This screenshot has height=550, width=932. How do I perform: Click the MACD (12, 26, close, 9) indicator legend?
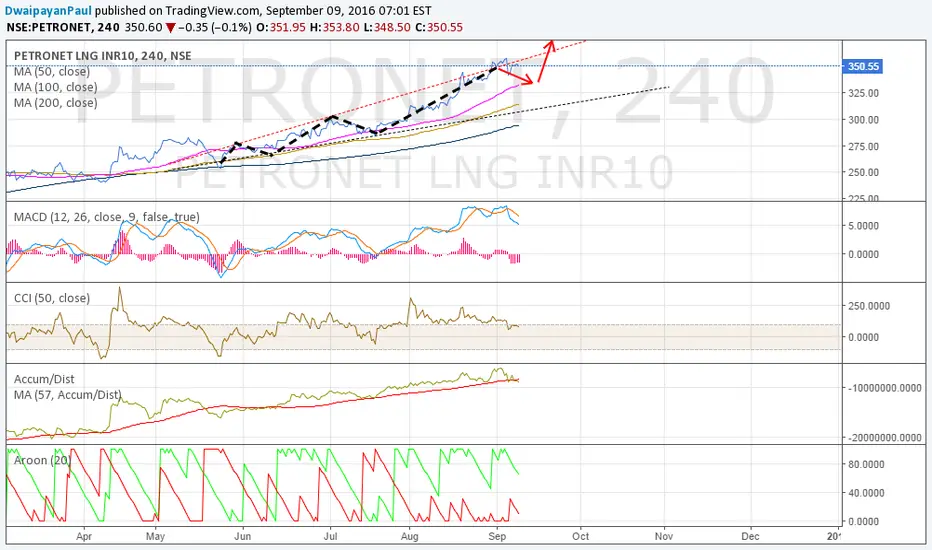click(106, 217)
